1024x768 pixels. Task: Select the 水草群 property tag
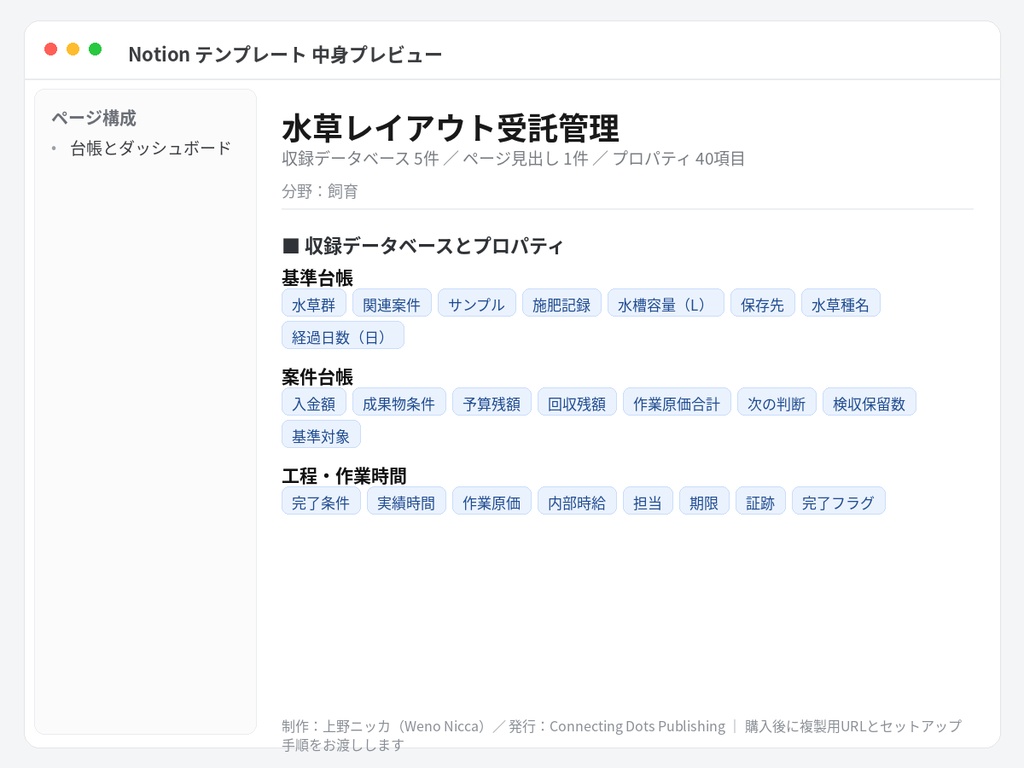(x=313, y=304)
